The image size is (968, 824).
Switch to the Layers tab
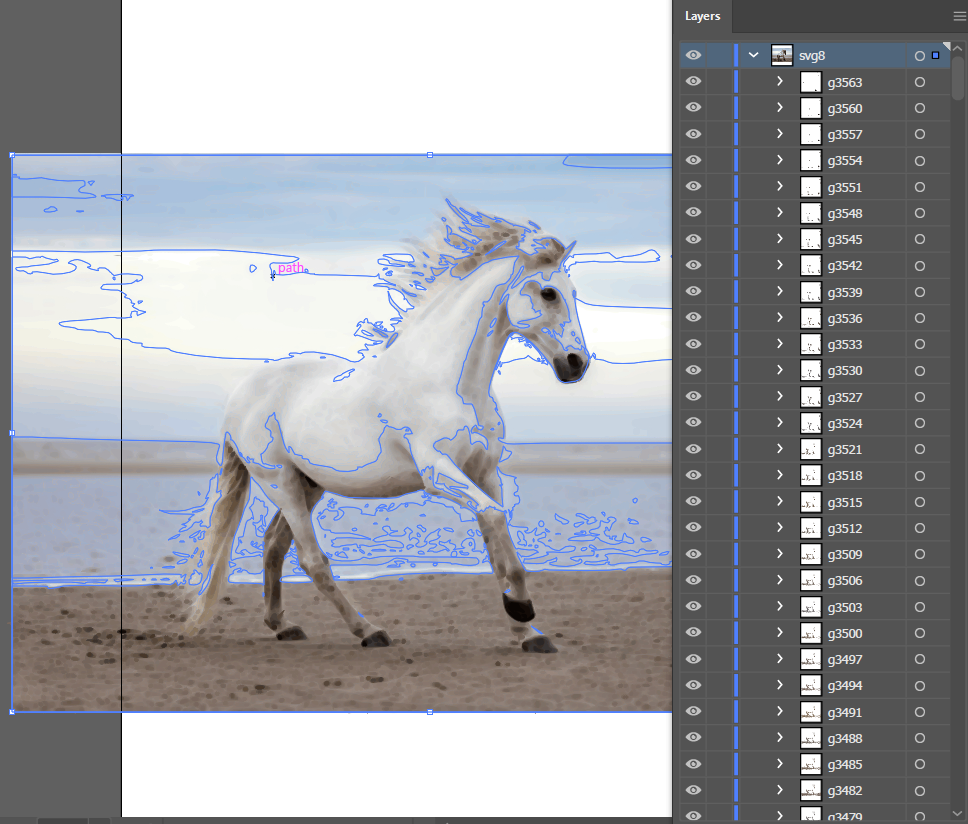click(x=703, y=16)
